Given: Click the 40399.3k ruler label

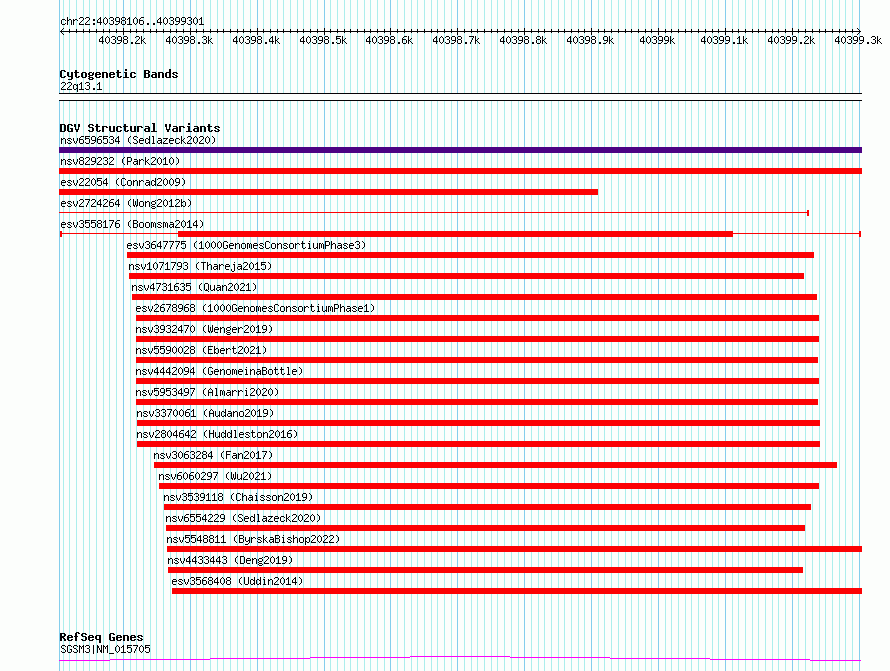Looking at the screenshot, I should click(858, 40).
